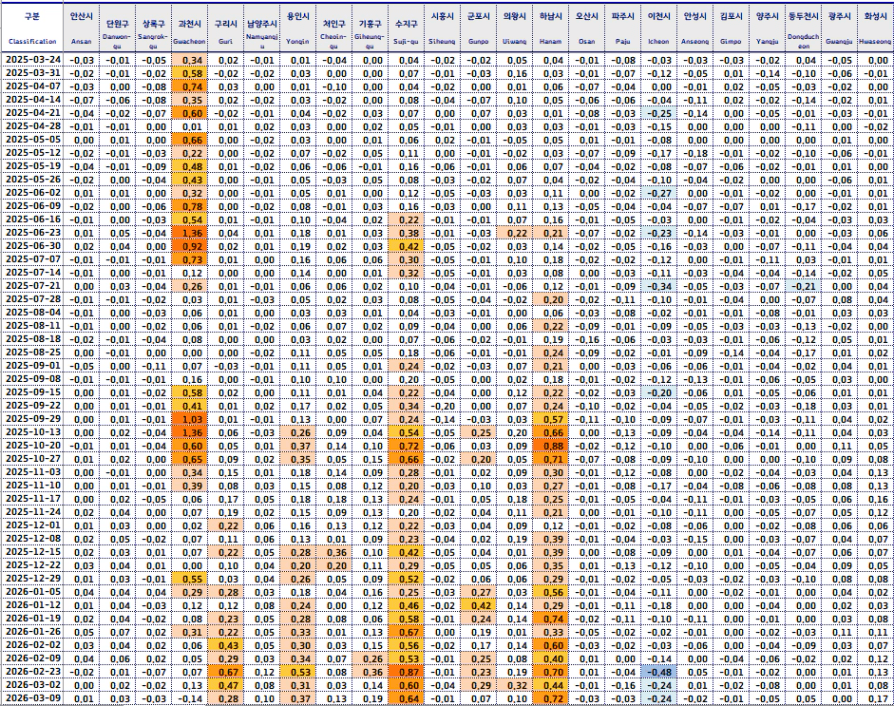Click Icheon's -0.48 cell on 2026-02-23
Image resolution: width=894 pixels, height=706 pixels.
(659, 672)
